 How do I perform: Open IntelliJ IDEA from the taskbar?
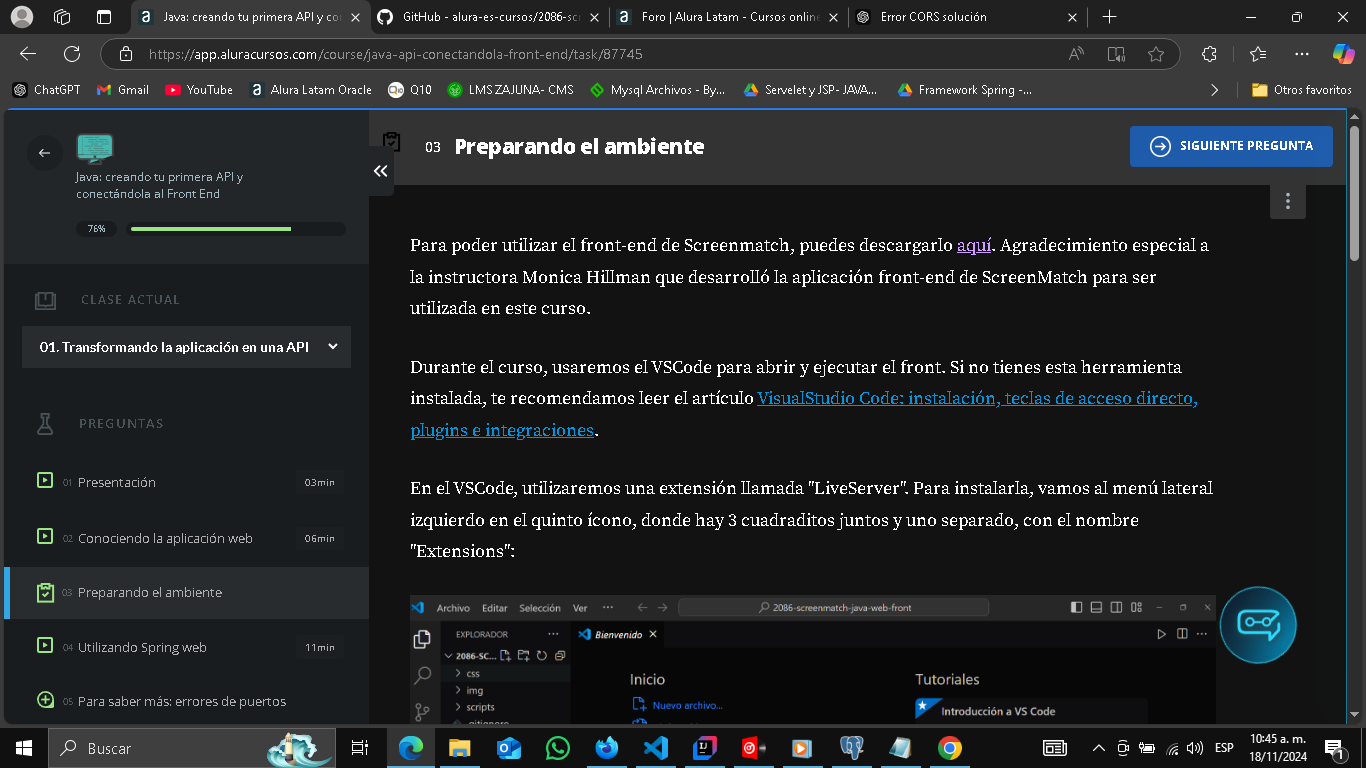tap(705, 748)
